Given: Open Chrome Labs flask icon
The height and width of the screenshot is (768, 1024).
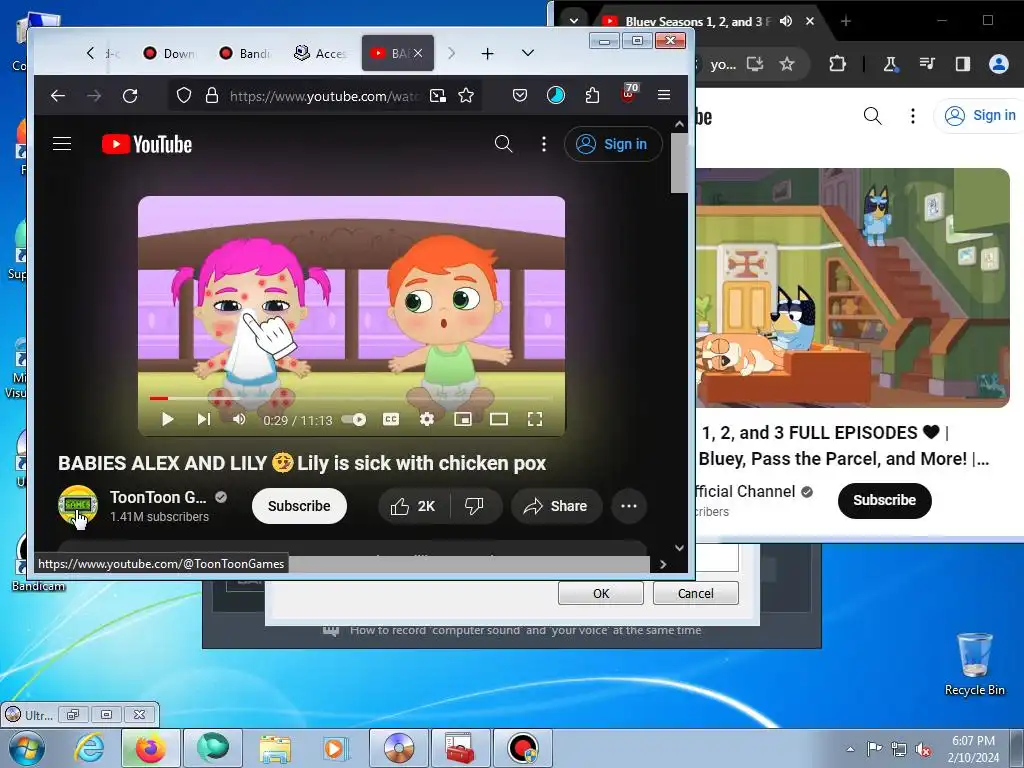Looking at the screenshot, I should 889,63.
